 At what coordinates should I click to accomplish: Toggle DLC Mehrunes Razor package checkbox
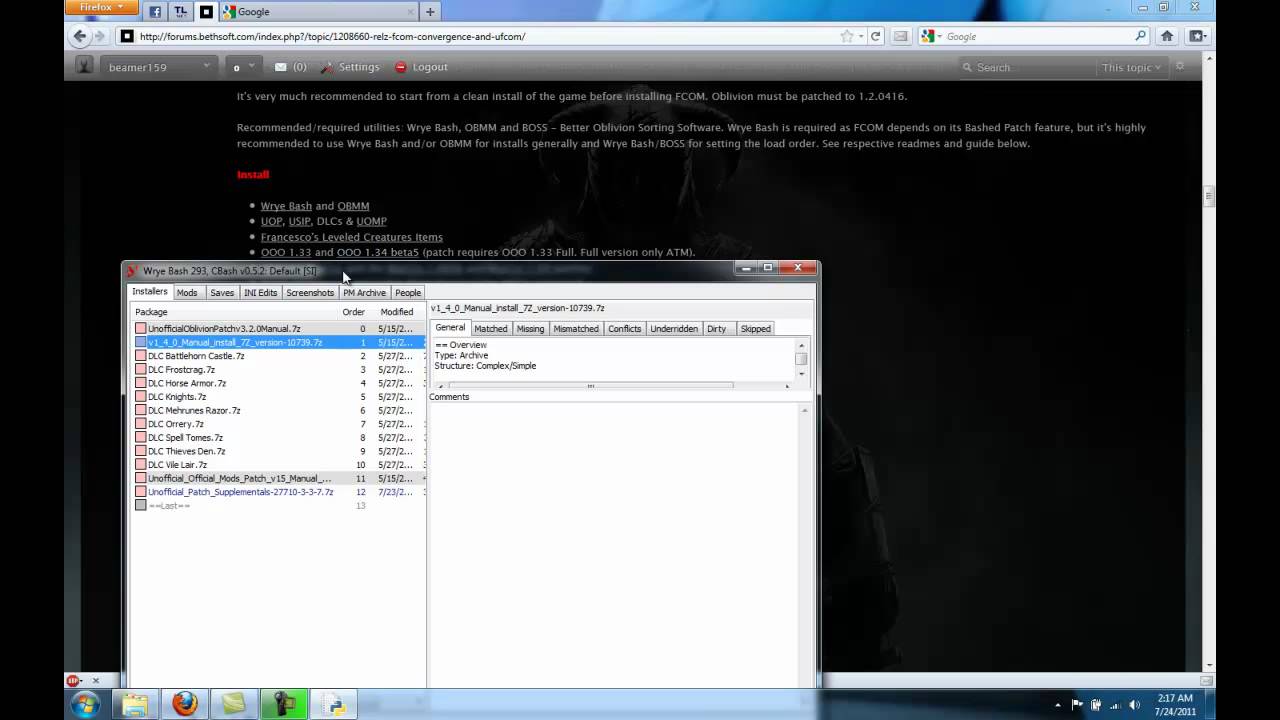pos(141,410)
